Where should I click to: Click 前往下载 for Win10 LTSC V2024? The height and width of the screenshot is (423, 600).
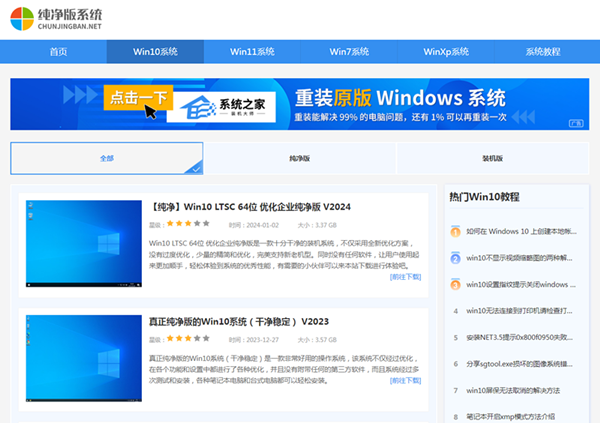point(405,277)
